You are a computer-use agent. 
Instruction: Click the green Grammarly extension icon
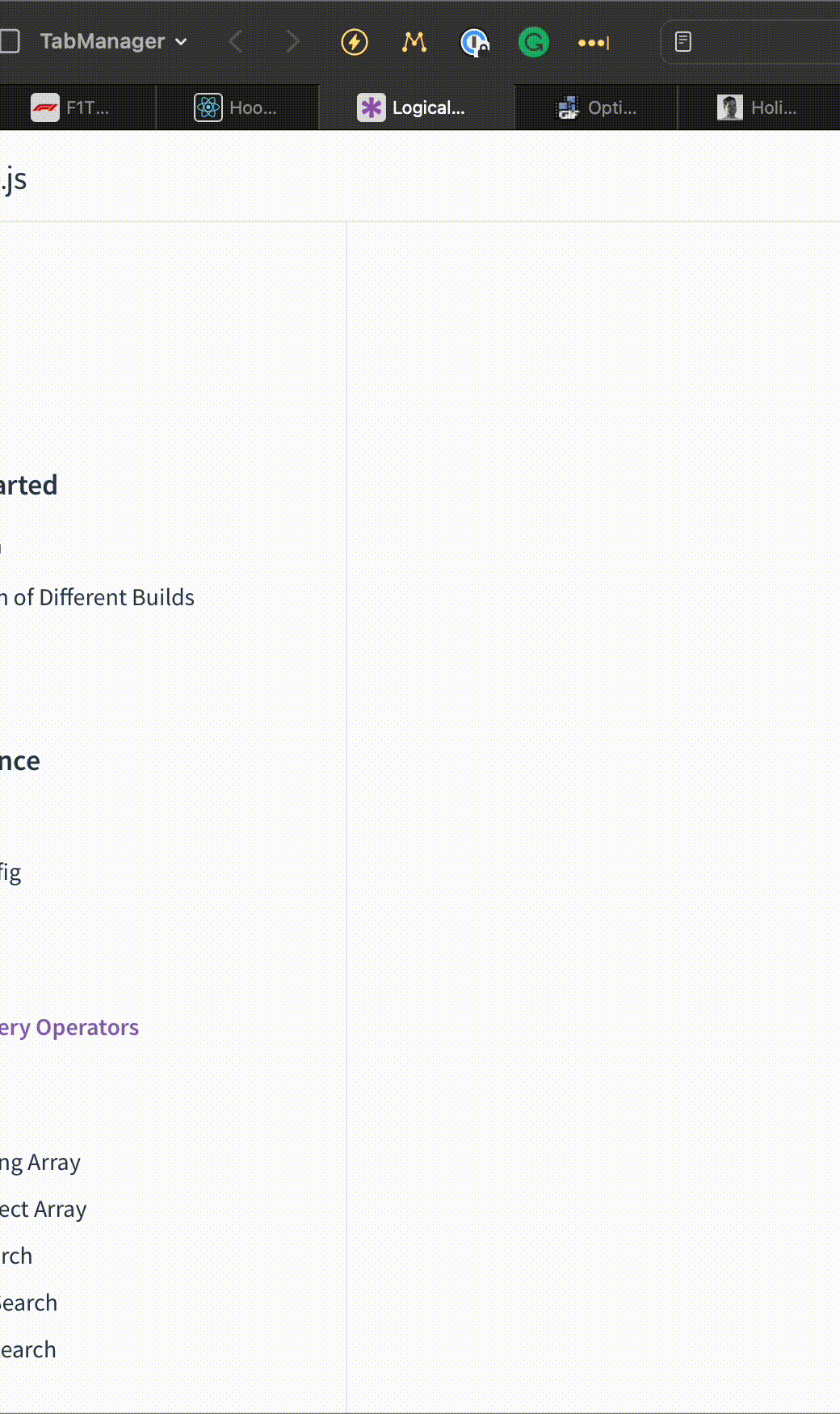pos(534,42)
